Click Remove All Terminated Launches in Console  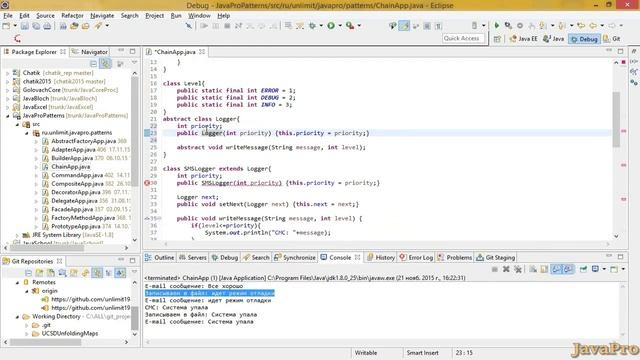518,269
